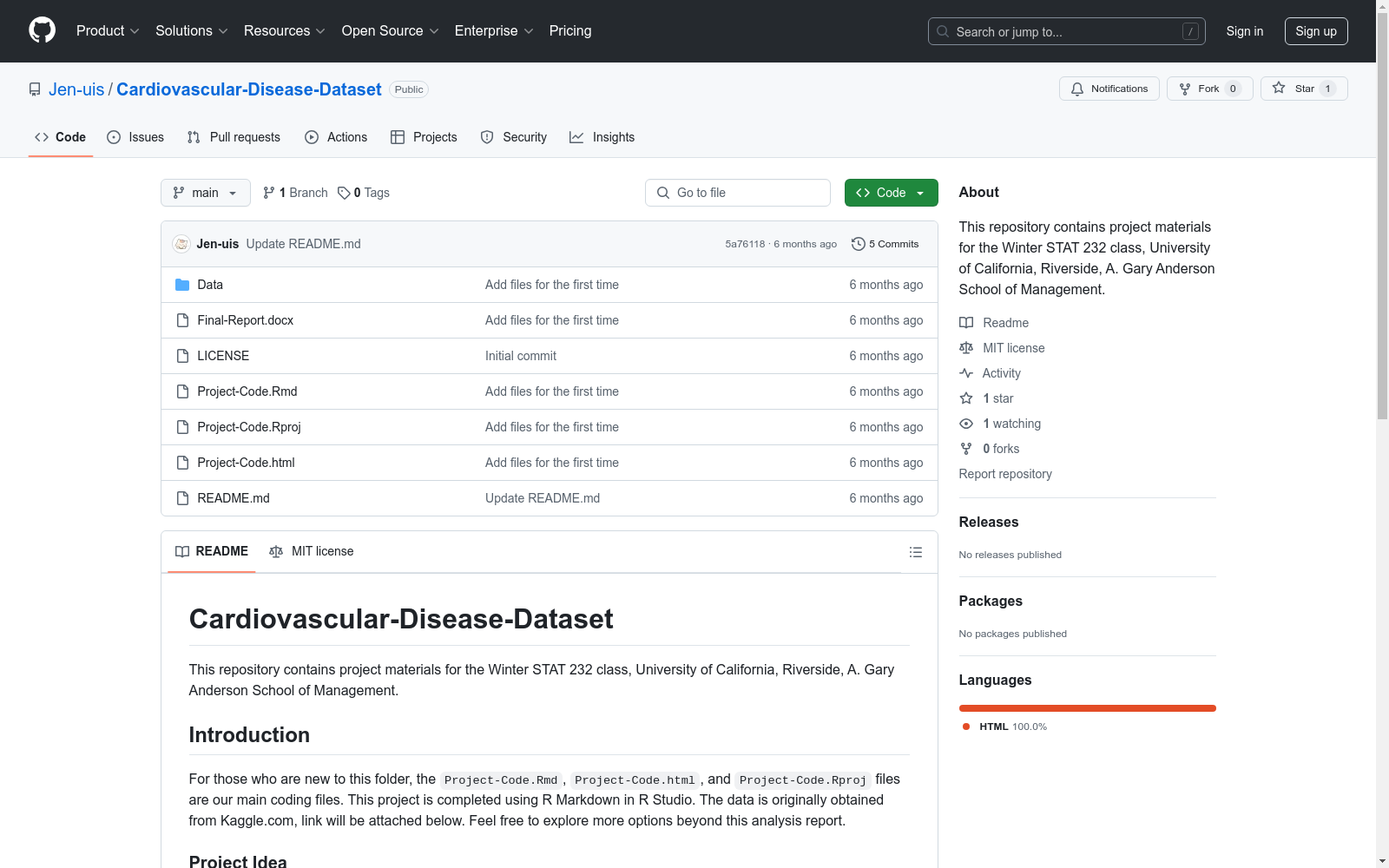View commit history via the 5 Commits clock icon

click(859, 244)
